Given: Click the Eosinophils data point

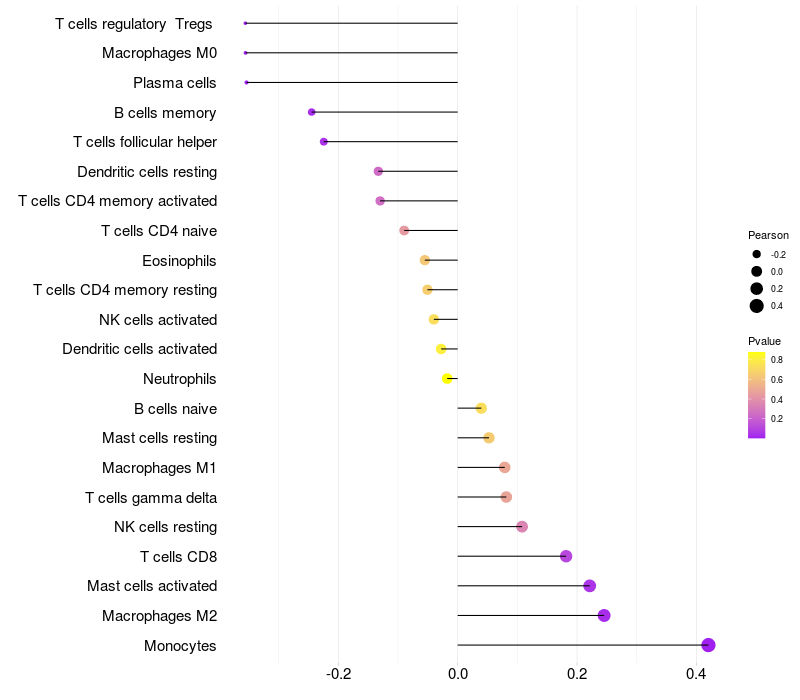Looking at the screenshot, I should (424, 260).
